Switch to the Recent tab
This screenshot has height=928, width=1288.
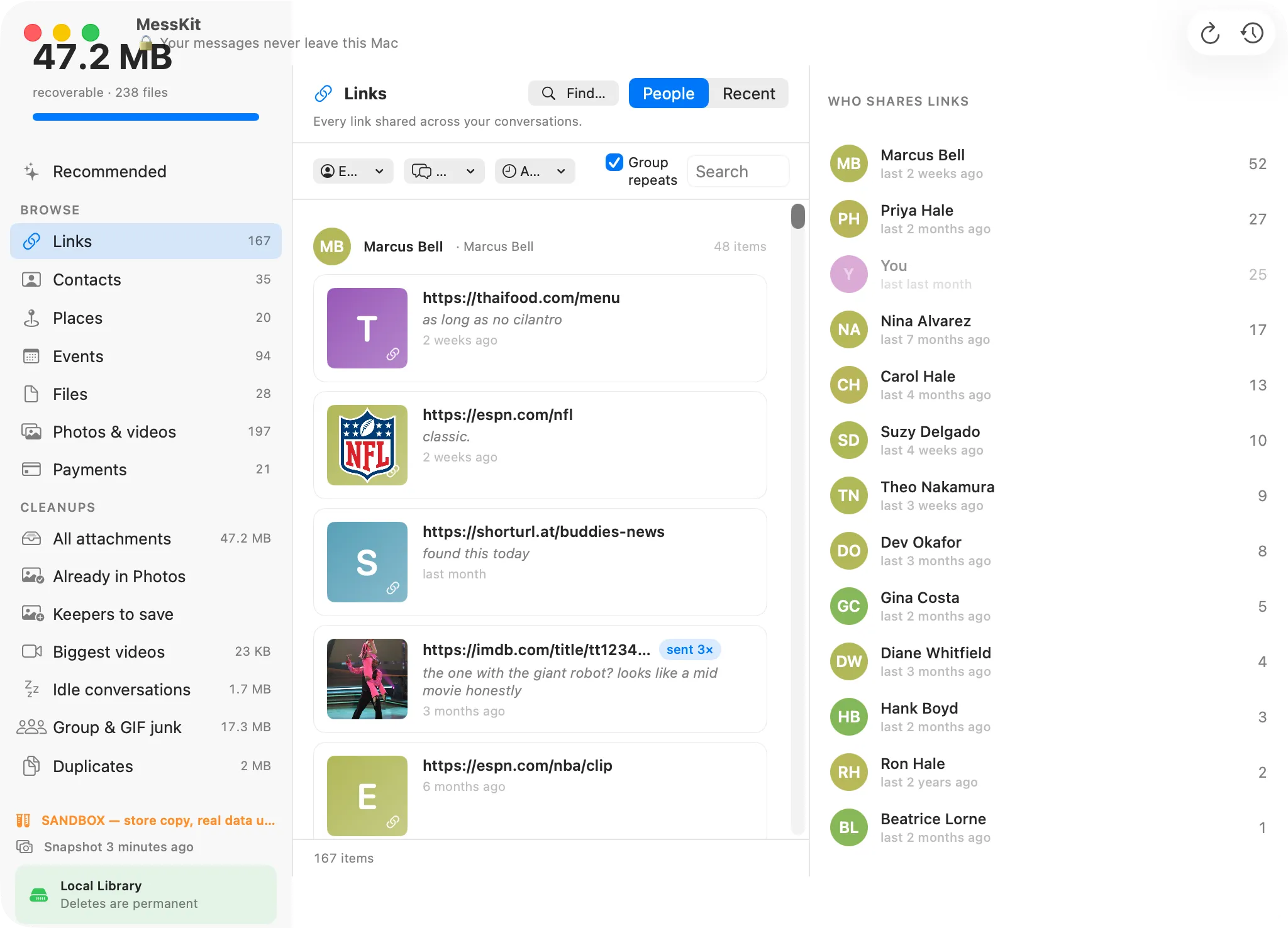click(x=748, y=93)
